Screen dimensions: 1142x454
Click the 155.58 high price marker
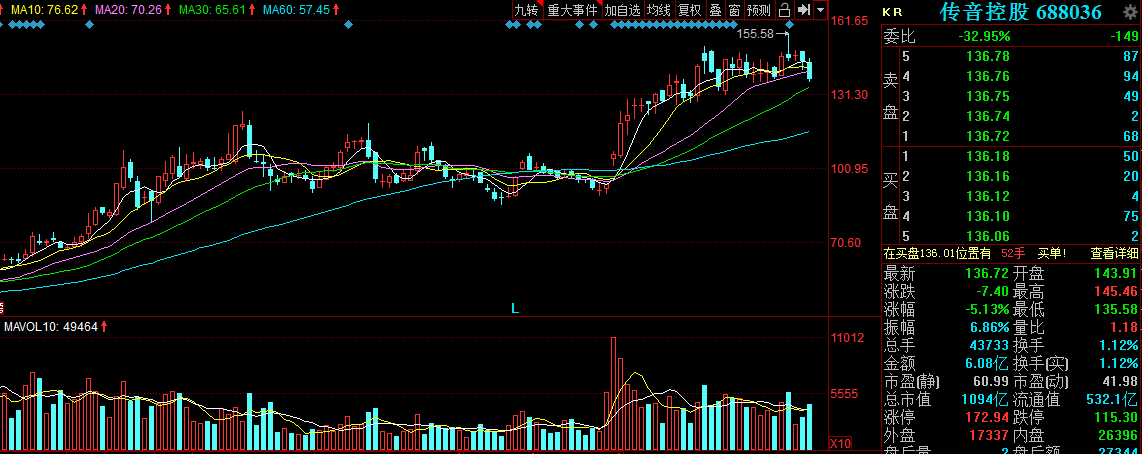(x=755, y=34)
